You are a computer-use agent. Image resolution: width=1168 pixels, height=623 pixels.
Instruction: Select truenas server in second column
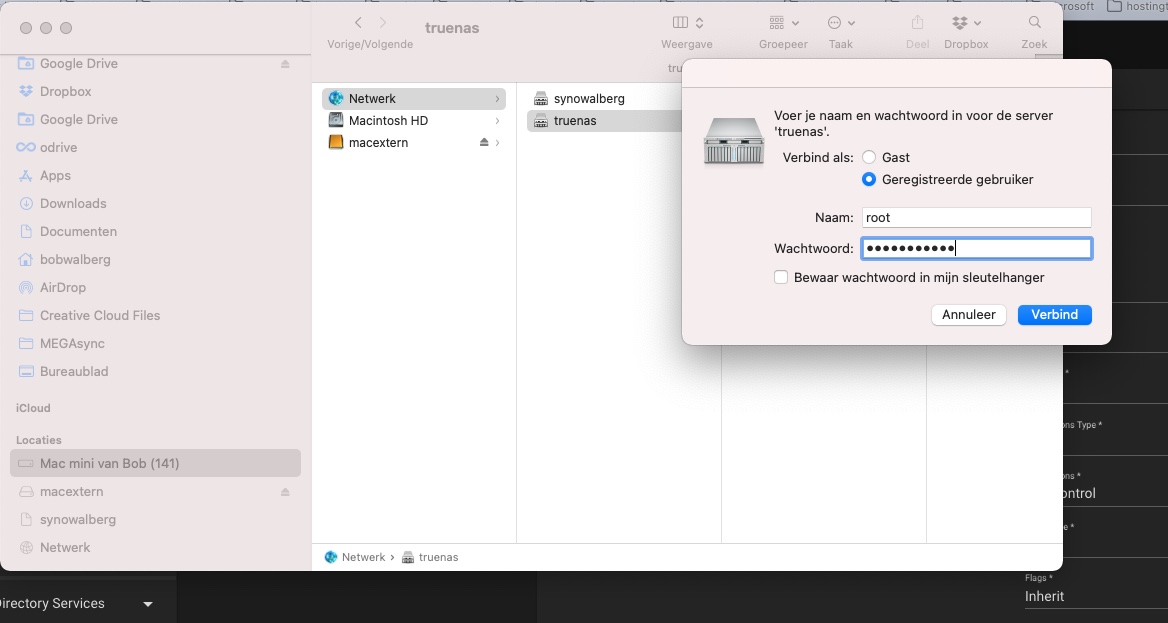574,121
